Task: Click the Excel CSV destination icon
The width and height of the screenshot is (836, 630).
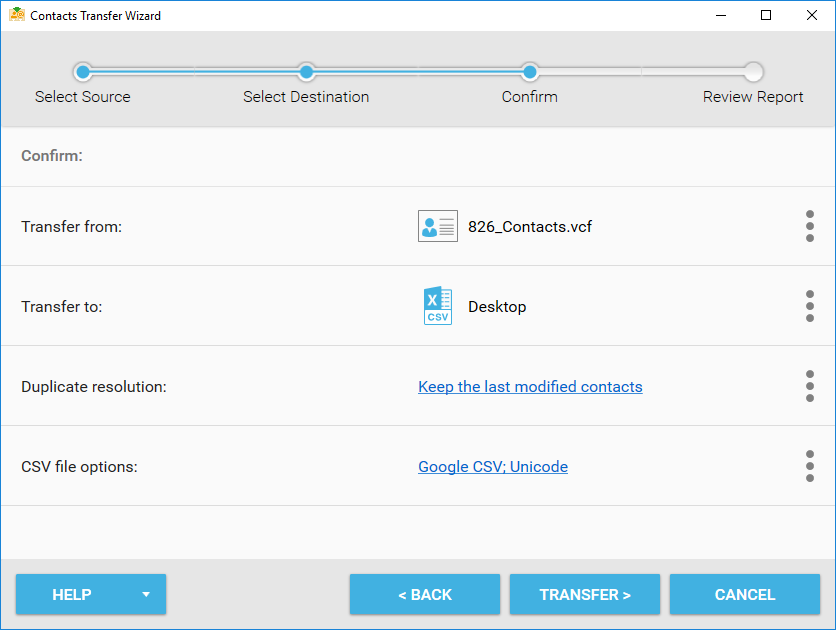Action: [x=437, y=306]
